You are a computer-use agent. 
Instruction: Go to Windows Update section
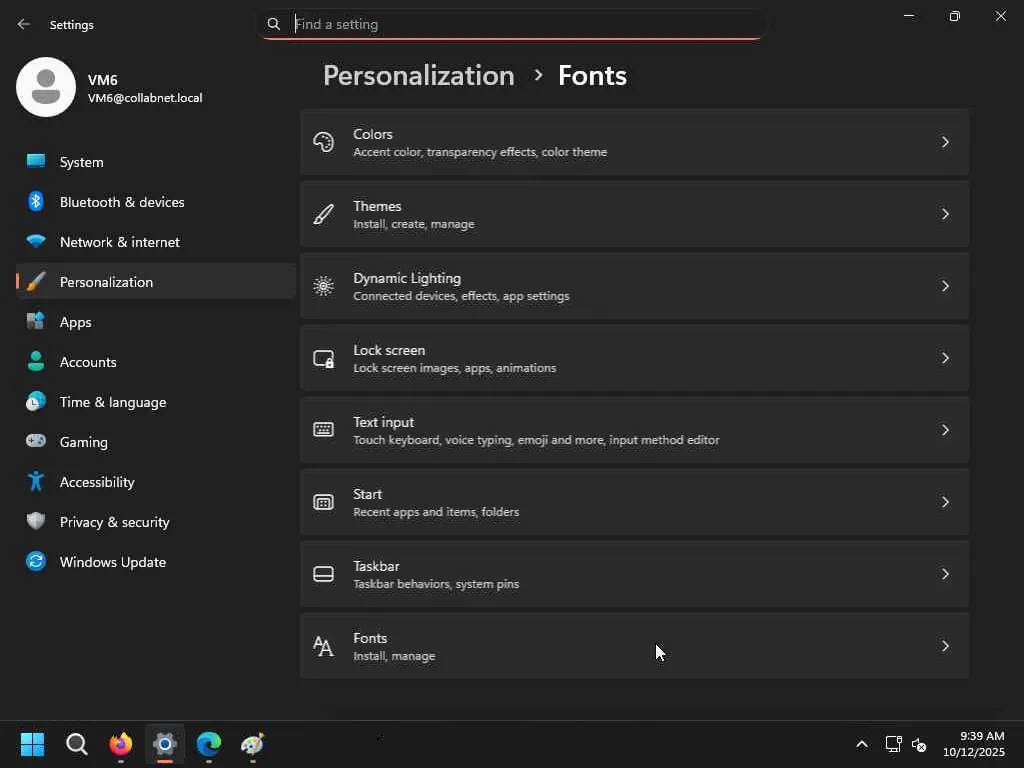pos(113,562)
